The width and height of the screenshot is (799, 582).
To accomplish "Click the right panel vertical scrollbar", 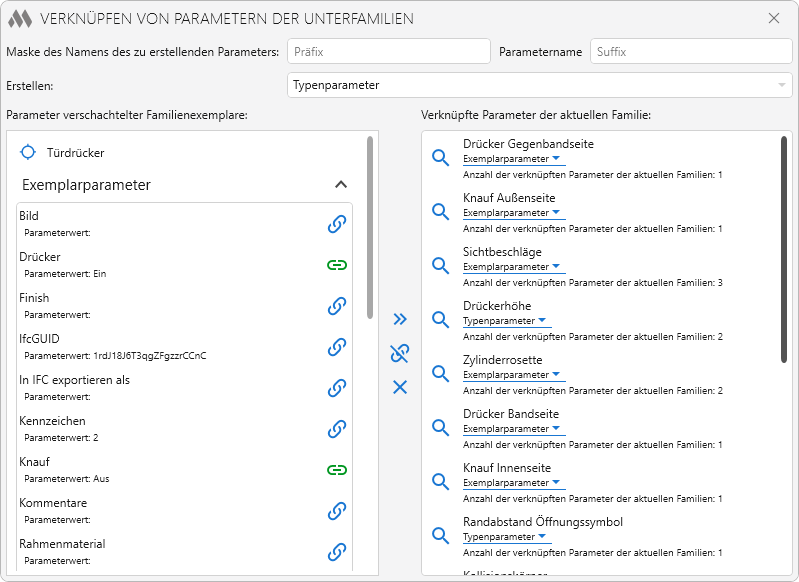I will 784,250.
